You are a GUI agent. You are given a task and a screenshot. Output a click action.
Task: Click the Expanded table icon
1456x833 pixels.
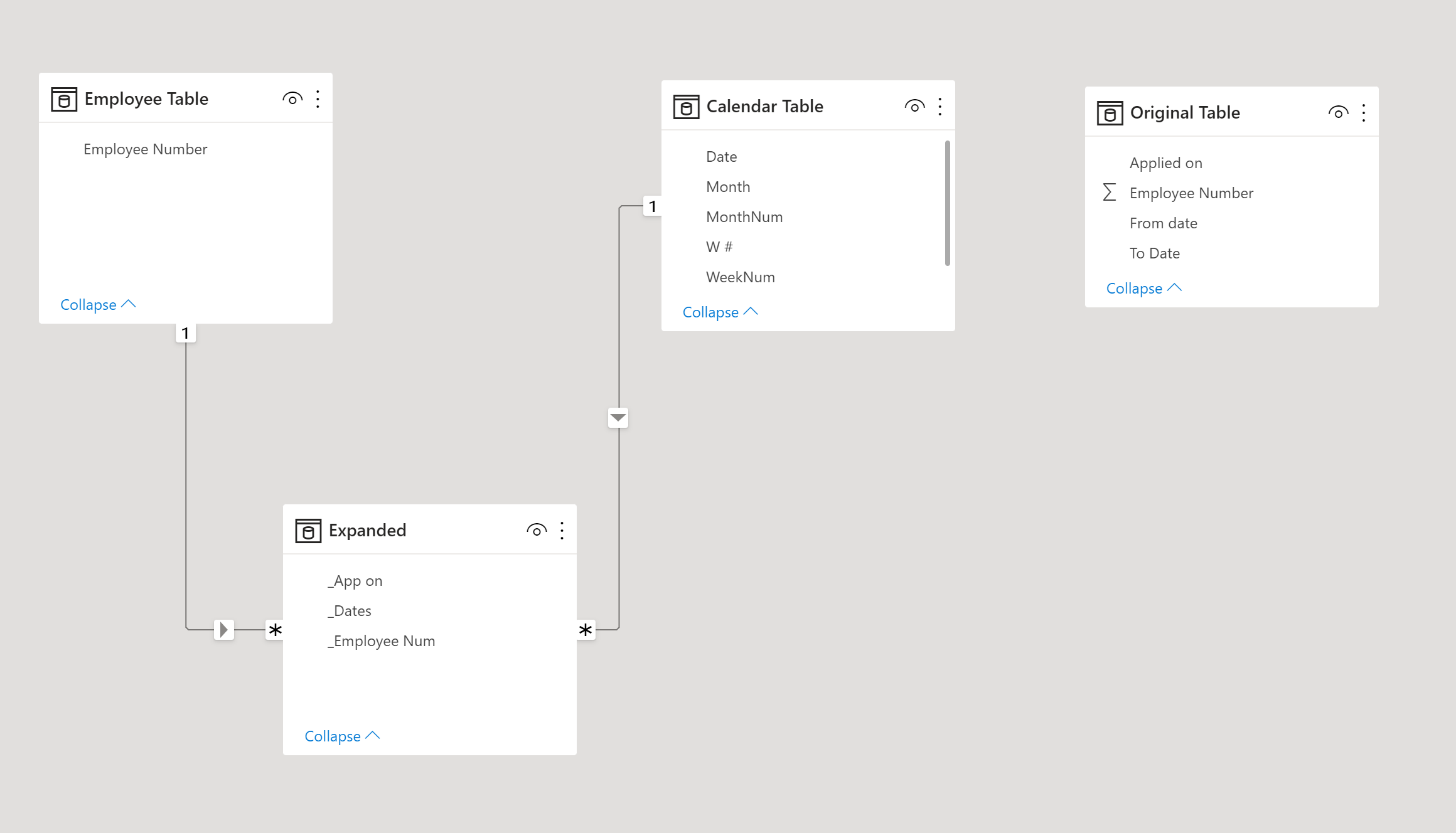[x=308, y=531]
